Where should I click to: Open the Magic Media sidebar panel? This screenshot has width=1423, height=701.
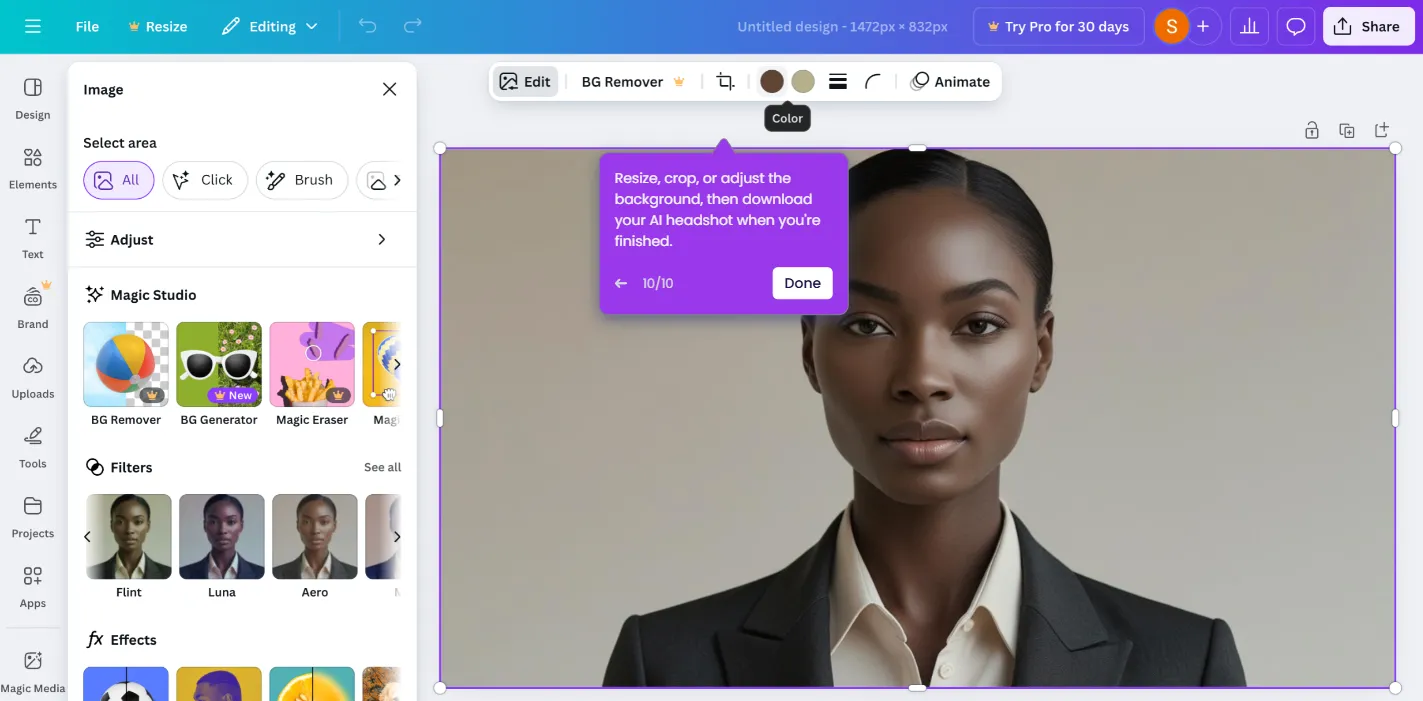[x=33, y=672]
